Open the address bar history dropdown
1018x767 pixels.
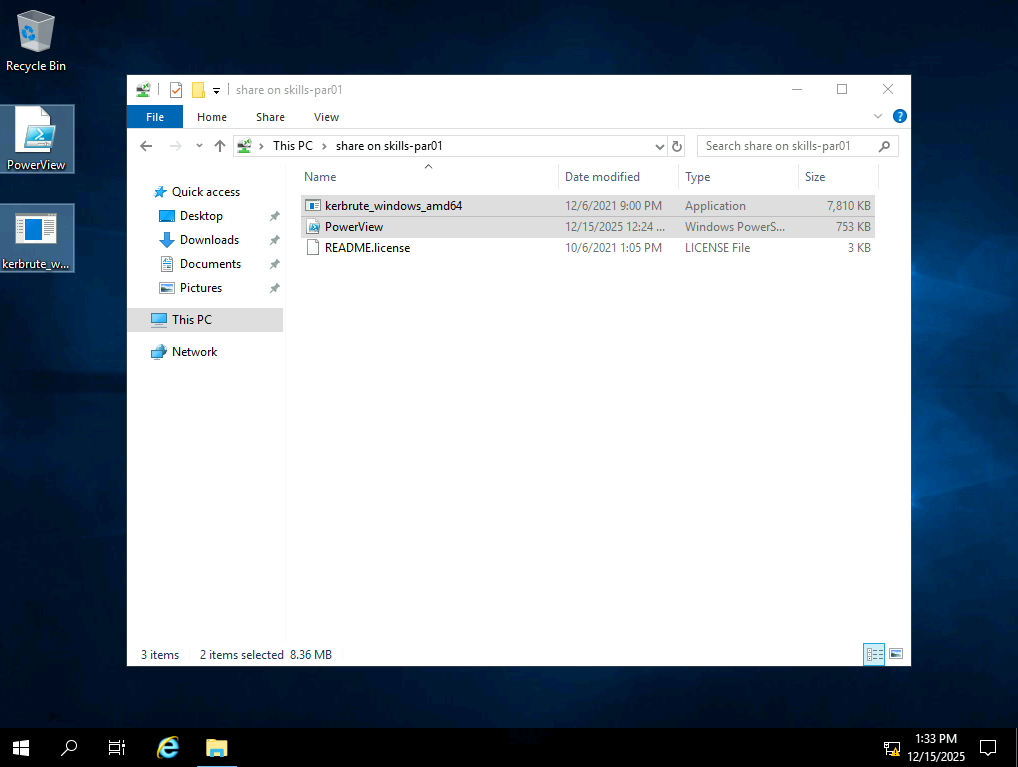[659, 146]
